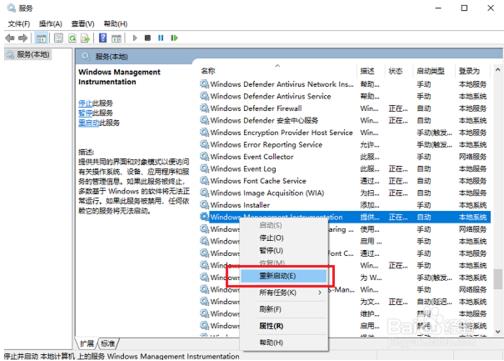Open the Help toolbar icon
This screenshot has width=504, height=361.
103,38
